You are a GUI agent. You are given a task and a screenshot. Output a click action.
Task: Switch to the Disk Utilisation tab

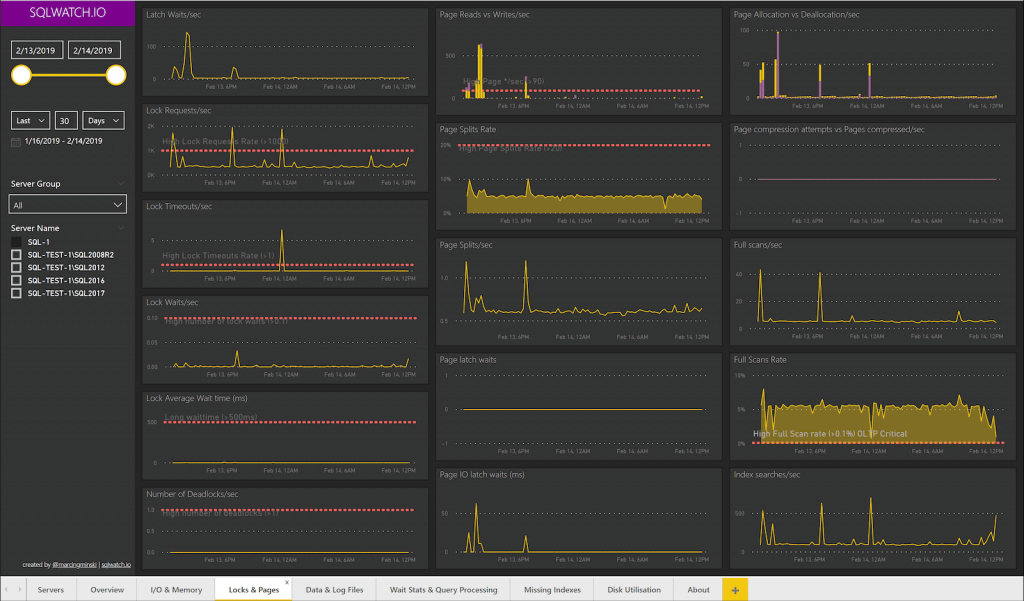pos(633,589)
